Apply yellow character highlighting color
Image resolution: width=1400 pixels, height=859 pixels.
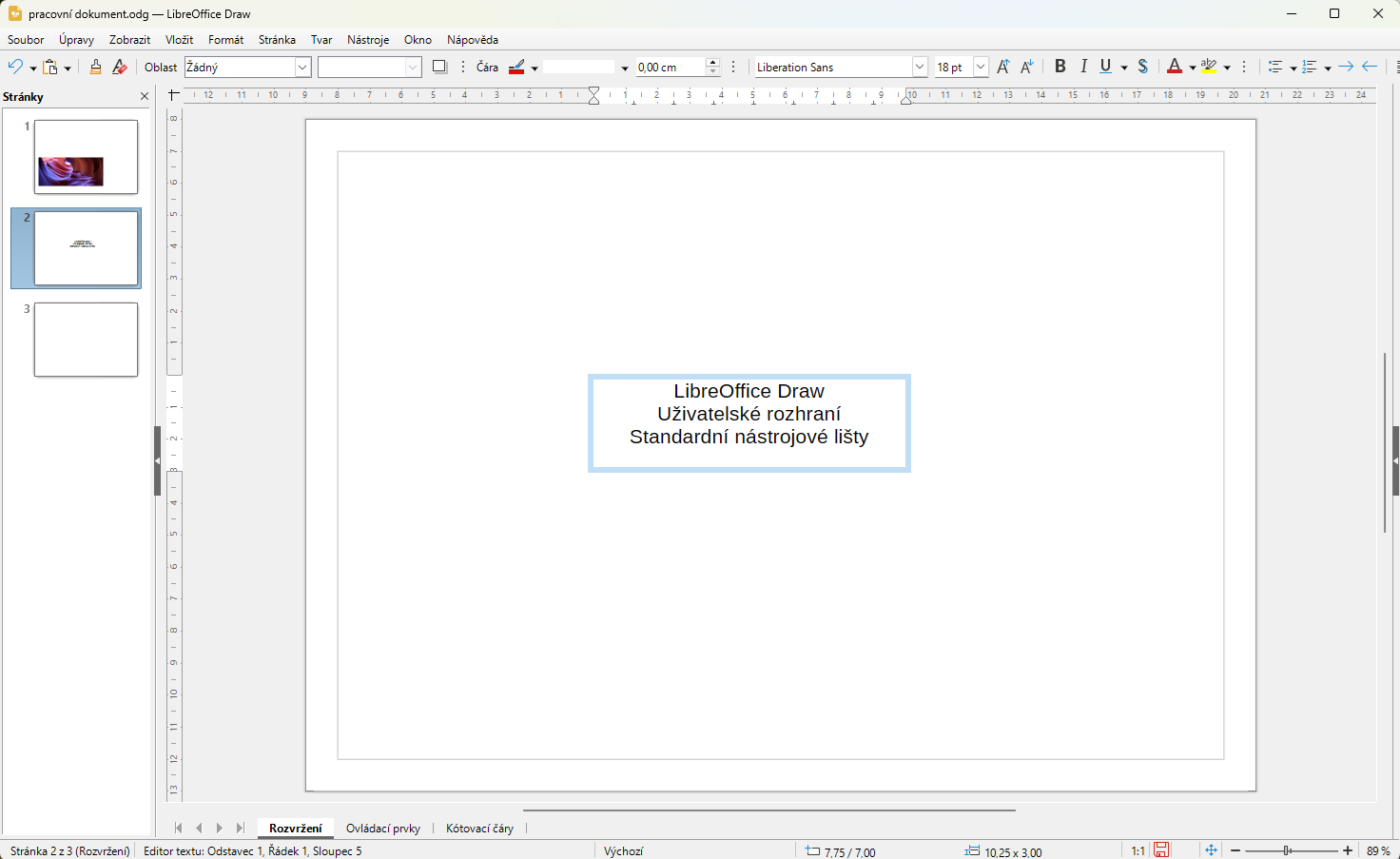click(x=1209, y=67)
